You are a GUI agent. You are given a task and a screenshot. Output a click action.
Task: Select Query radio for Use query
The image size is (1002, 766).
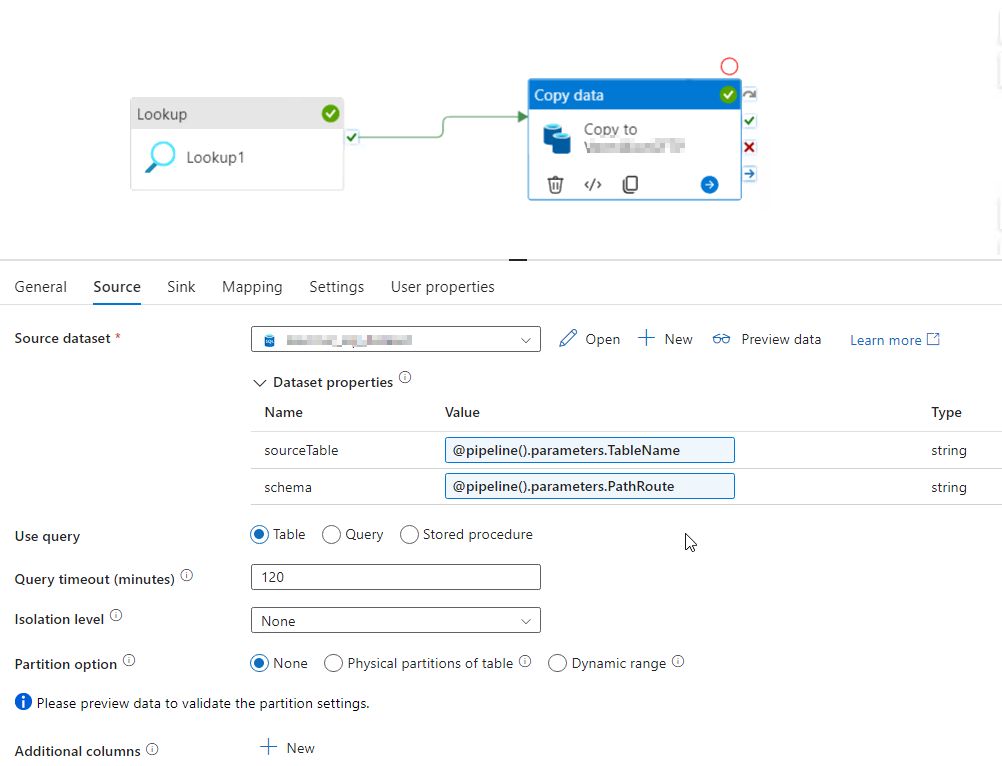pos(331,534)
